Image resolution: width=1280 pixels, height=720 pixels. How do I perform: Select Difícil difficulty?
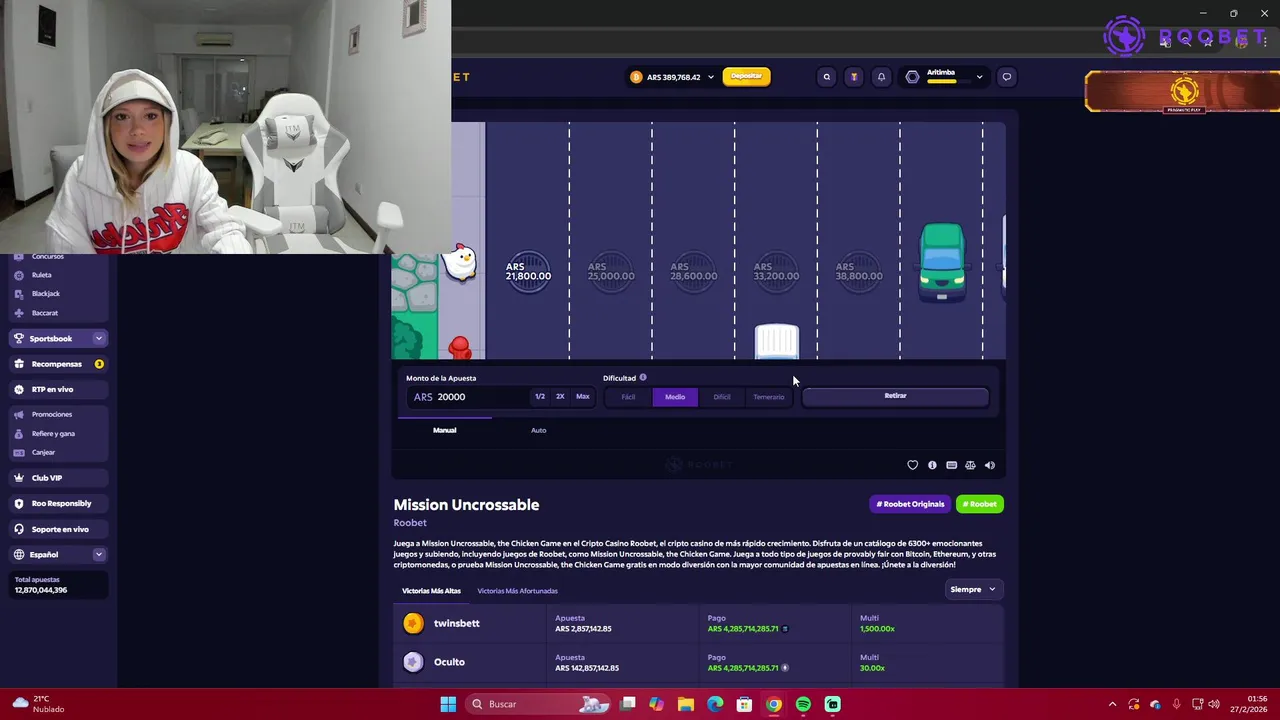722,397
